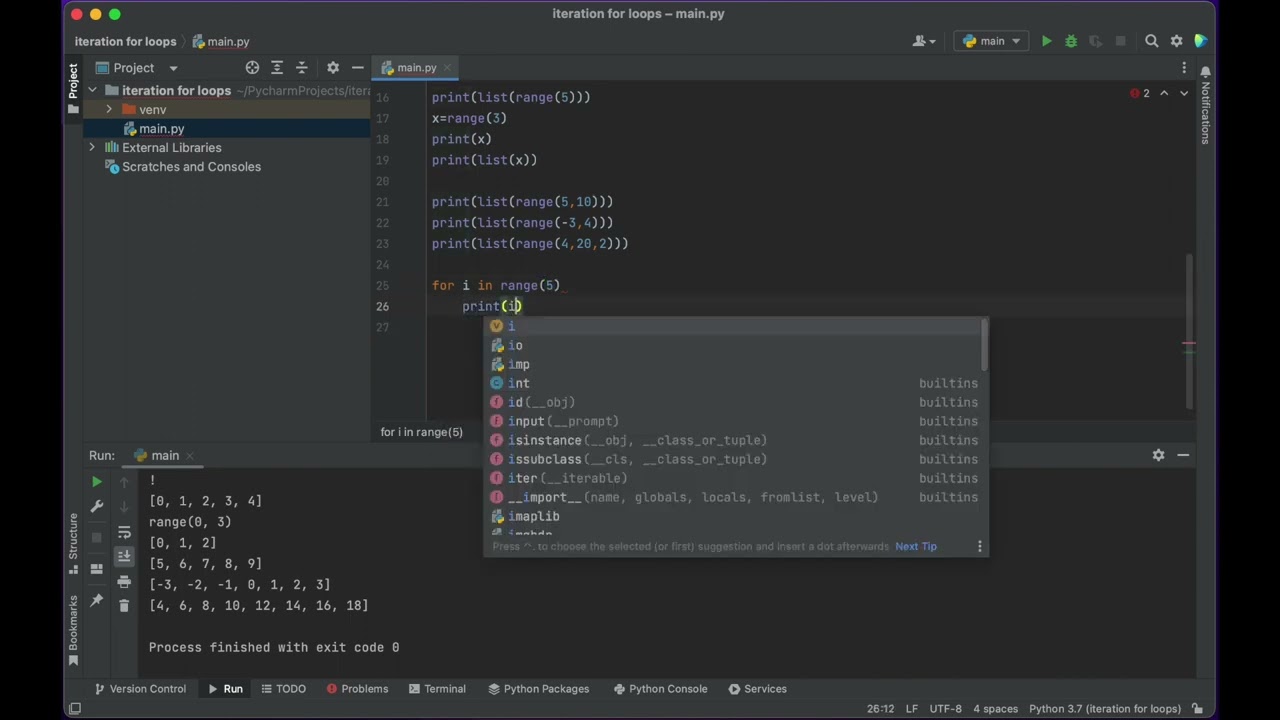The width and height of the screenshot is (1280, 720).
Task: Open Notifications side panel
Action: (1205, 105)
